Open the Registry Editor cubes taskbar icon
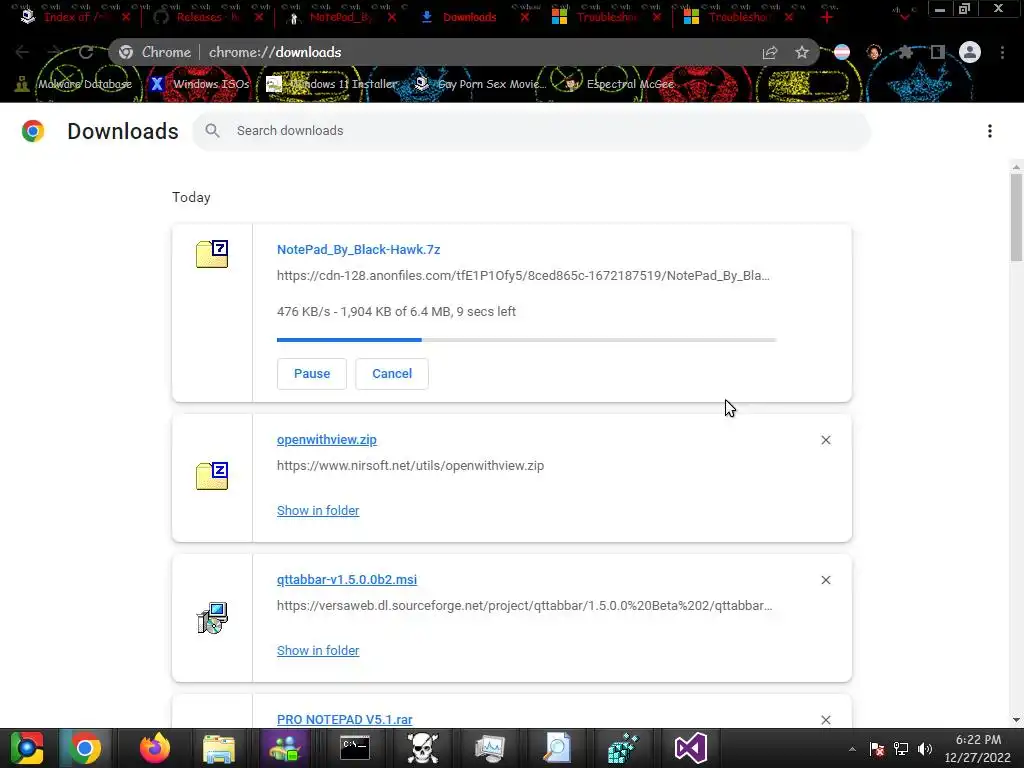Screen dimensions: 1024x768 pos(622,748)
